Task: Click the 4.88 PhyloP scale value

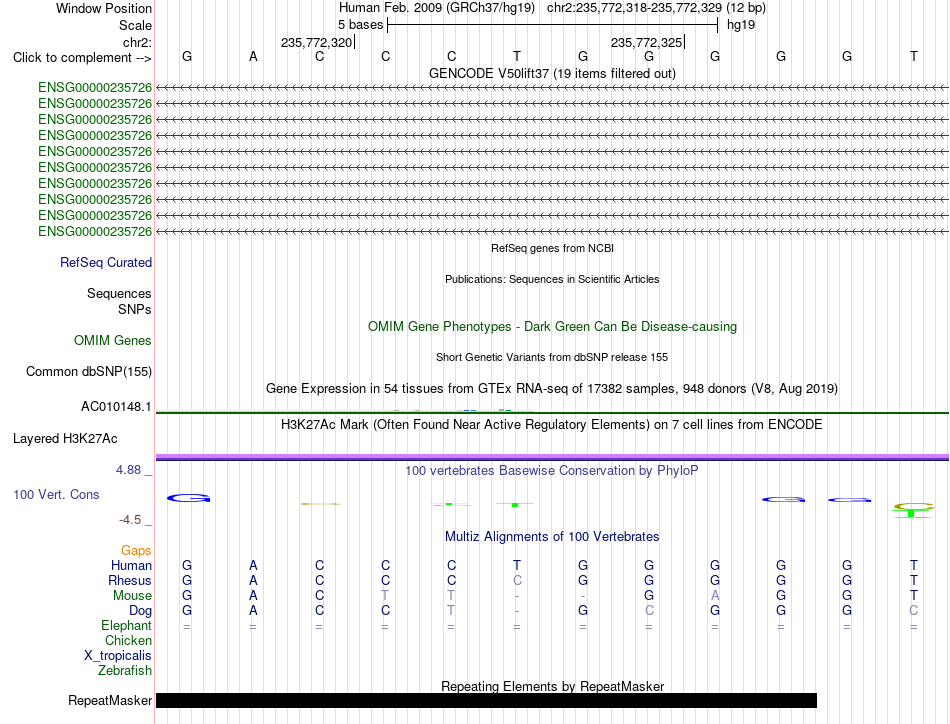Action: pos(128,470)
